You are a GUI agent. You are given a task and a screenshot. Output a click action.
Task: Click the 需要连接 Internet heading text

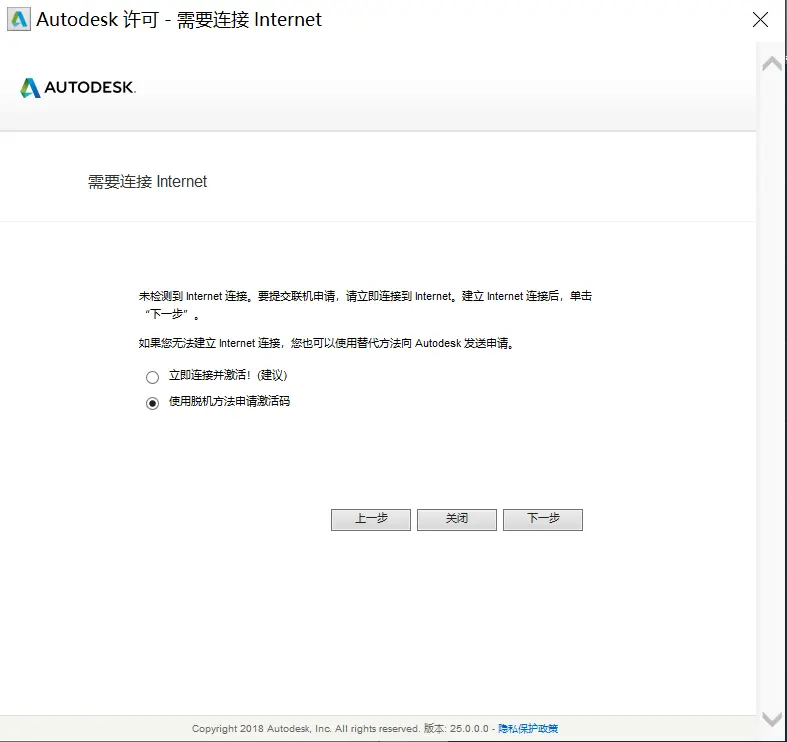point(148,181)
